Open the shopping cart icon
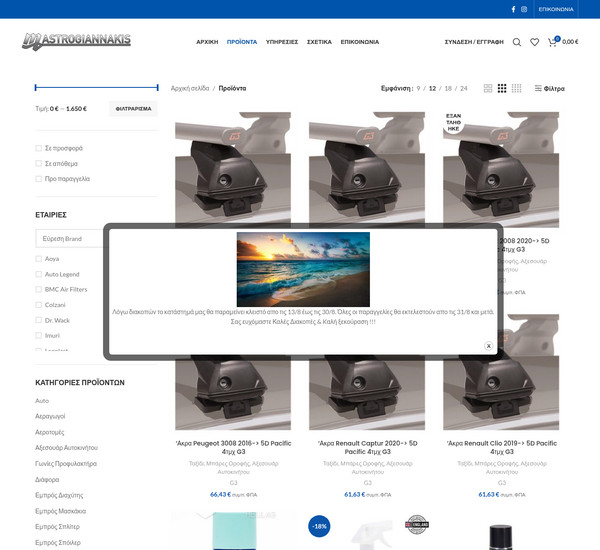 click(x=552, y=42)
